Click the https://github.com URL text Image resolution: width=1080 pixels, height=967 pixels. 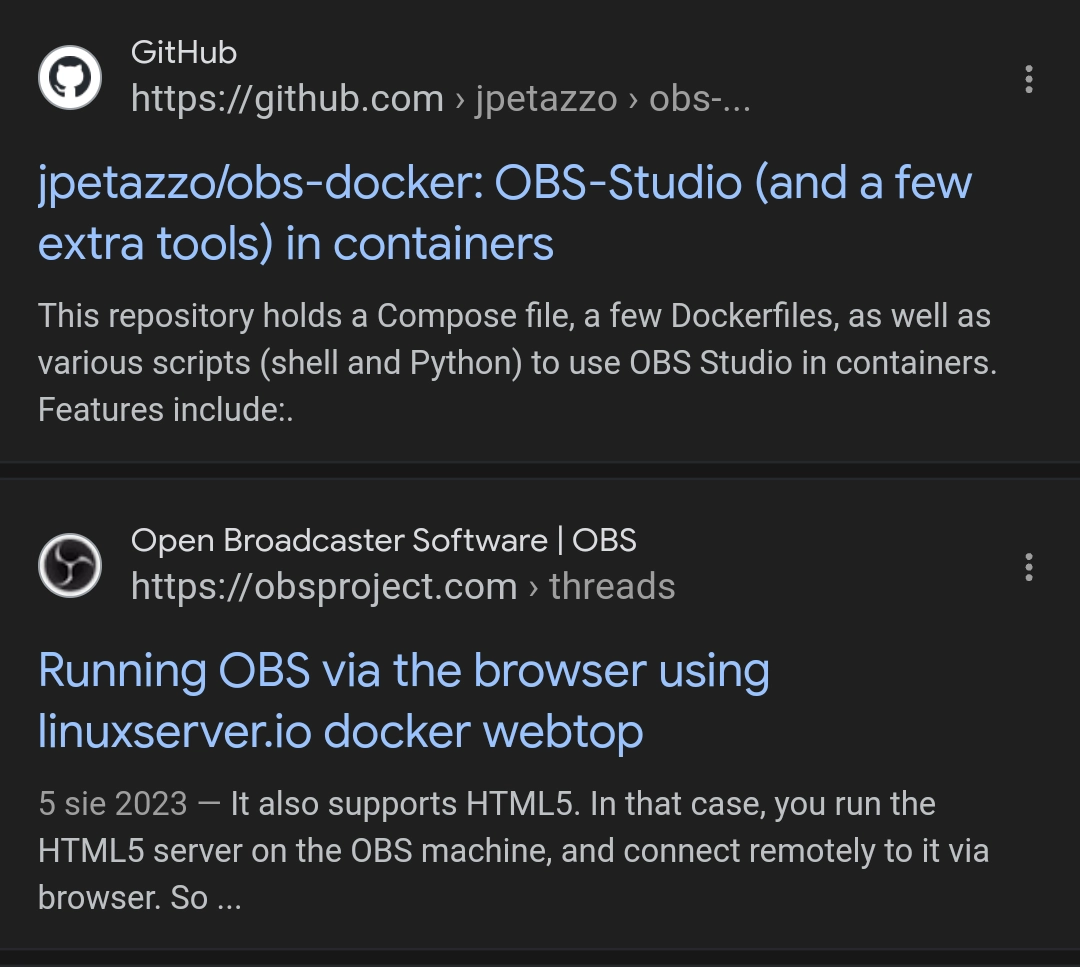click(287, 99)
